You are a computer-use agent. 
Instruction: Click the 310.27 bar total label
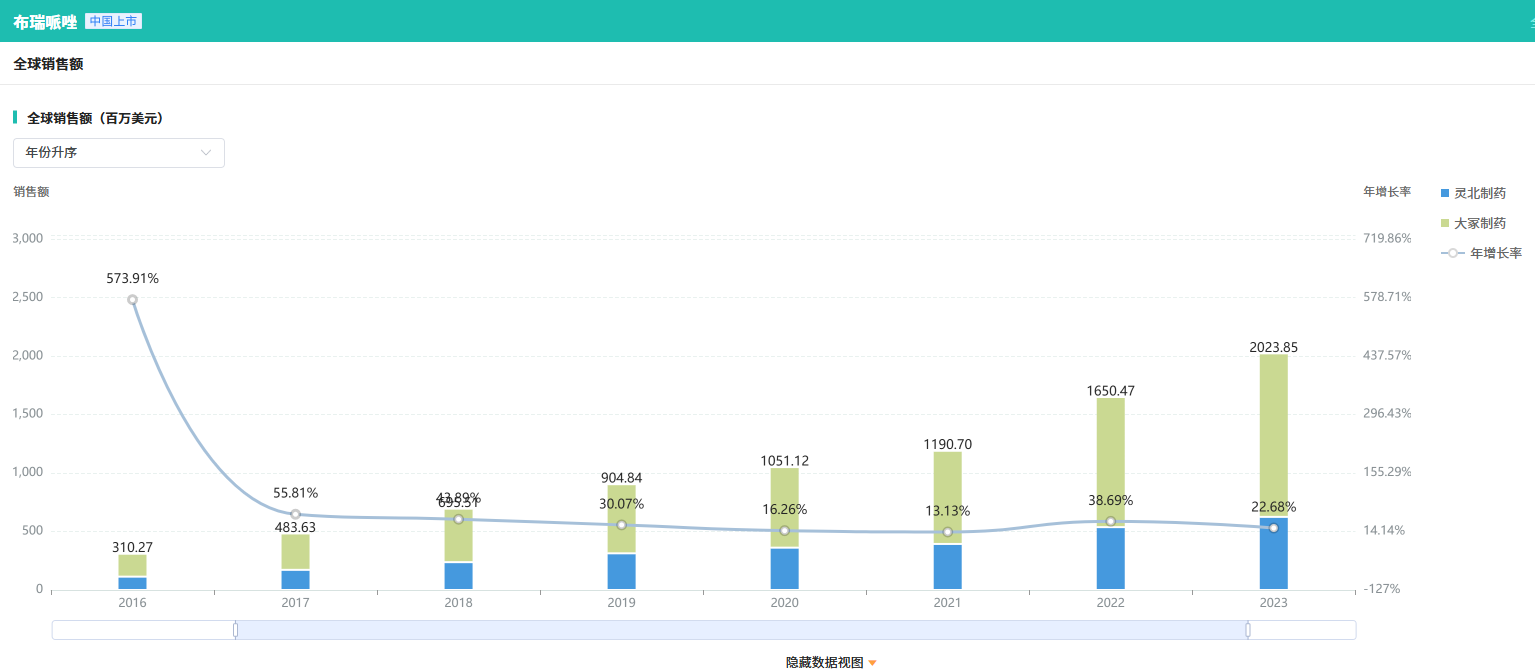coord(132,547)
